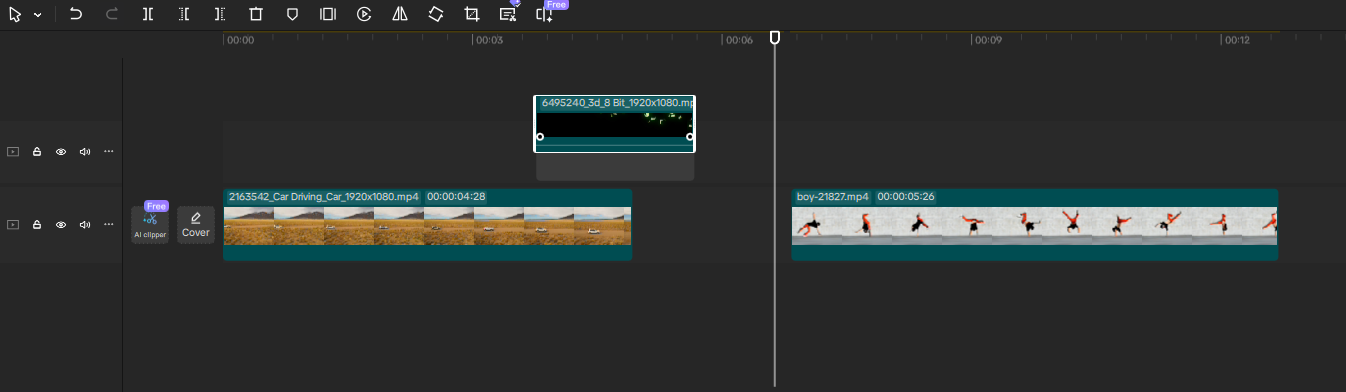Open more options for the main track
Viewport: 1346px width, 392px height.
(109, 225)
